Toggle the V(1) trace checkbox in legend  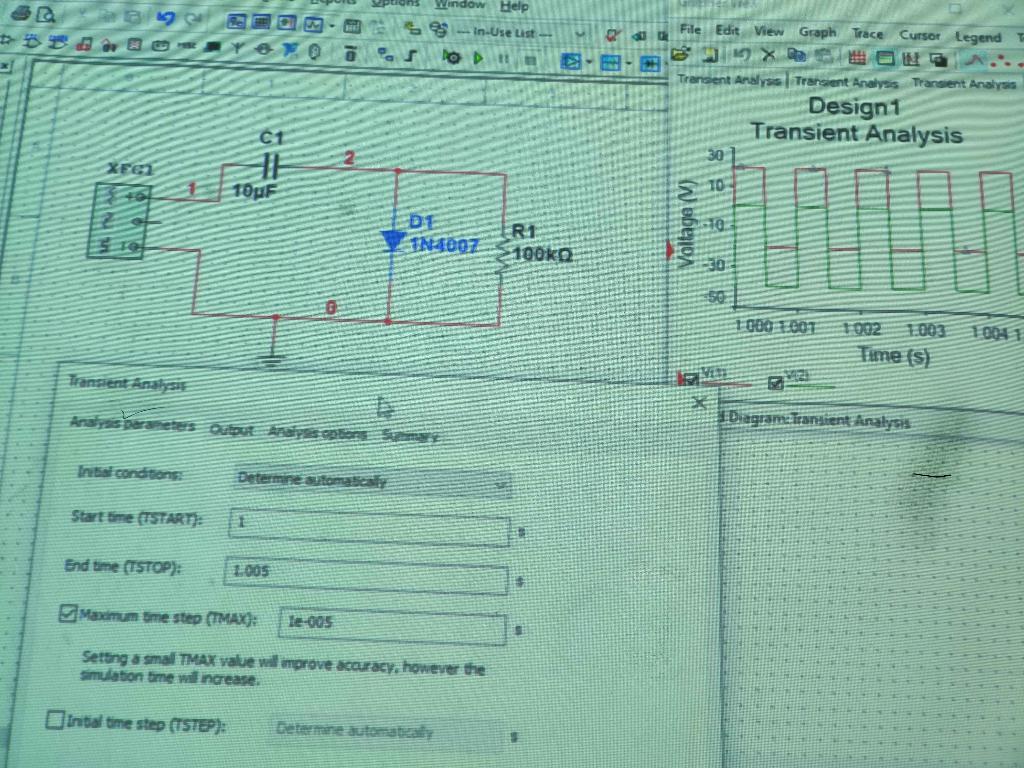point(690,378)
